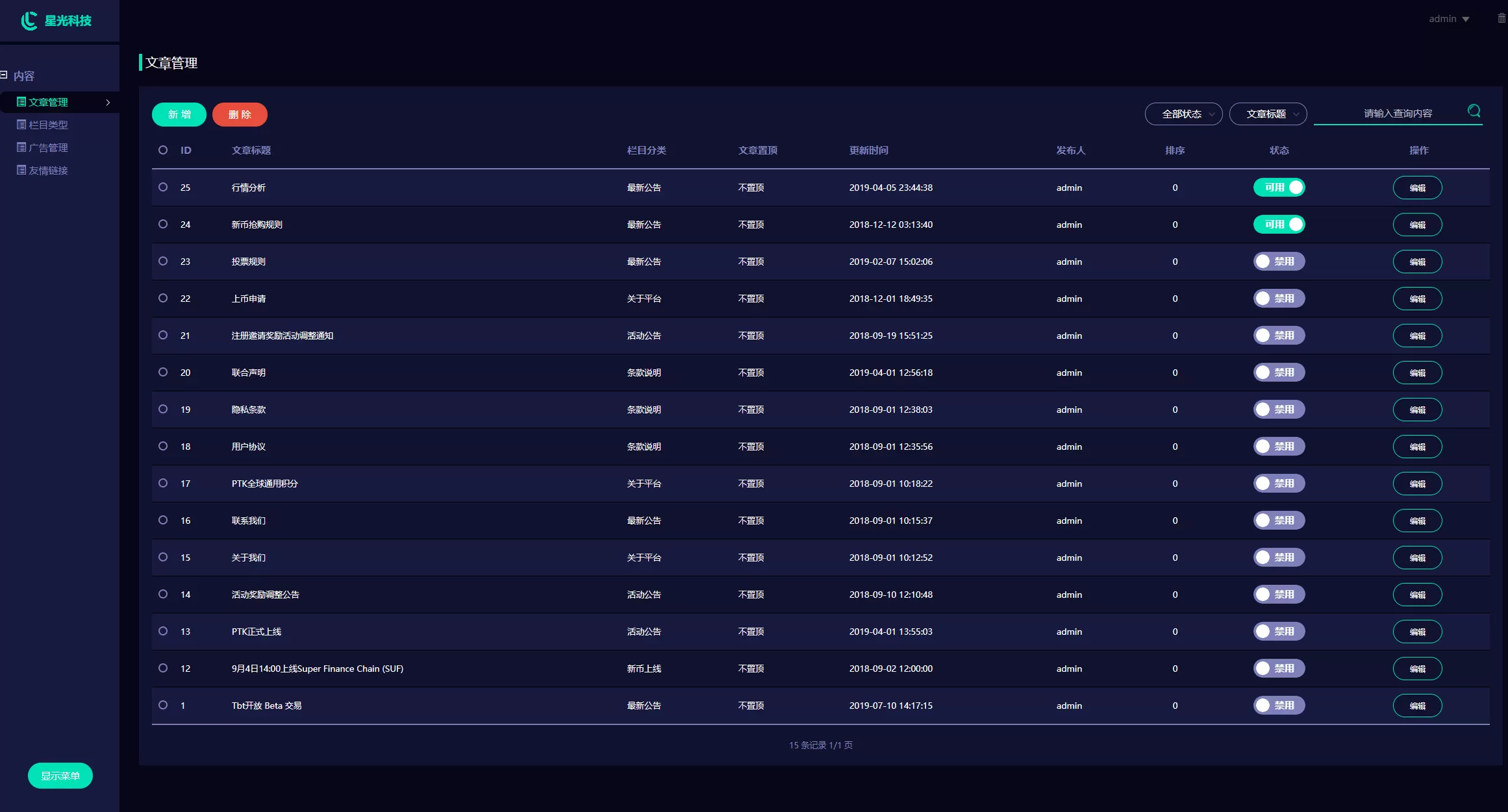
Task: Enable the 禁用 toggle for 投票规则
Action: (x=1278, y=262)
